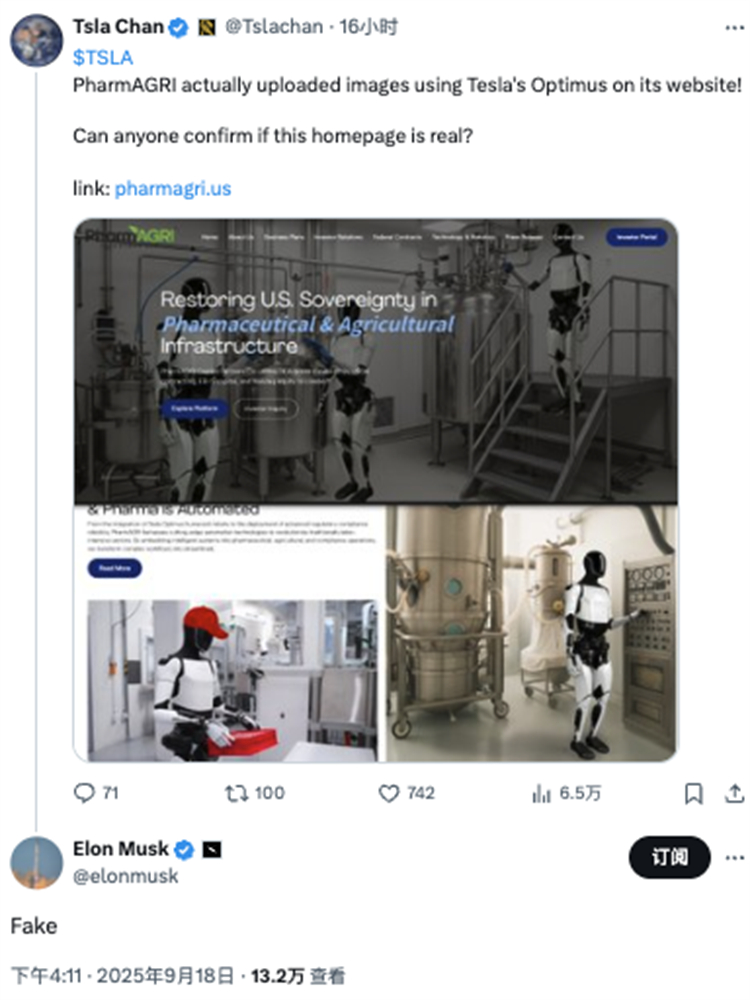Open Elon Musk's profile avatar
Viewport: 750px width, 1000px height.
[36, 861]
